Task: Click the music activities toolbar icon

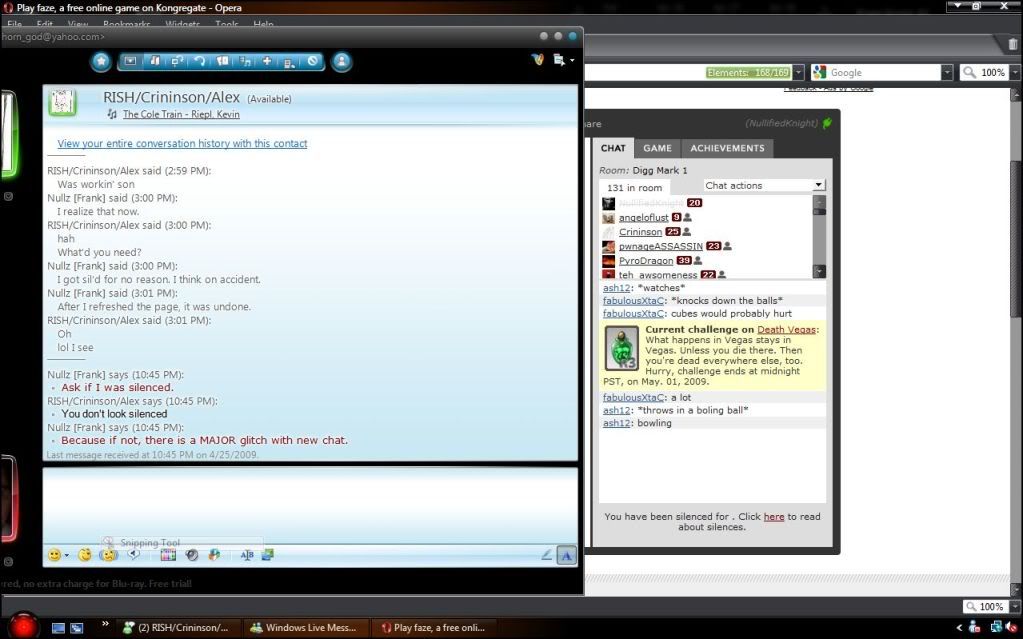Action: (245, 61)
